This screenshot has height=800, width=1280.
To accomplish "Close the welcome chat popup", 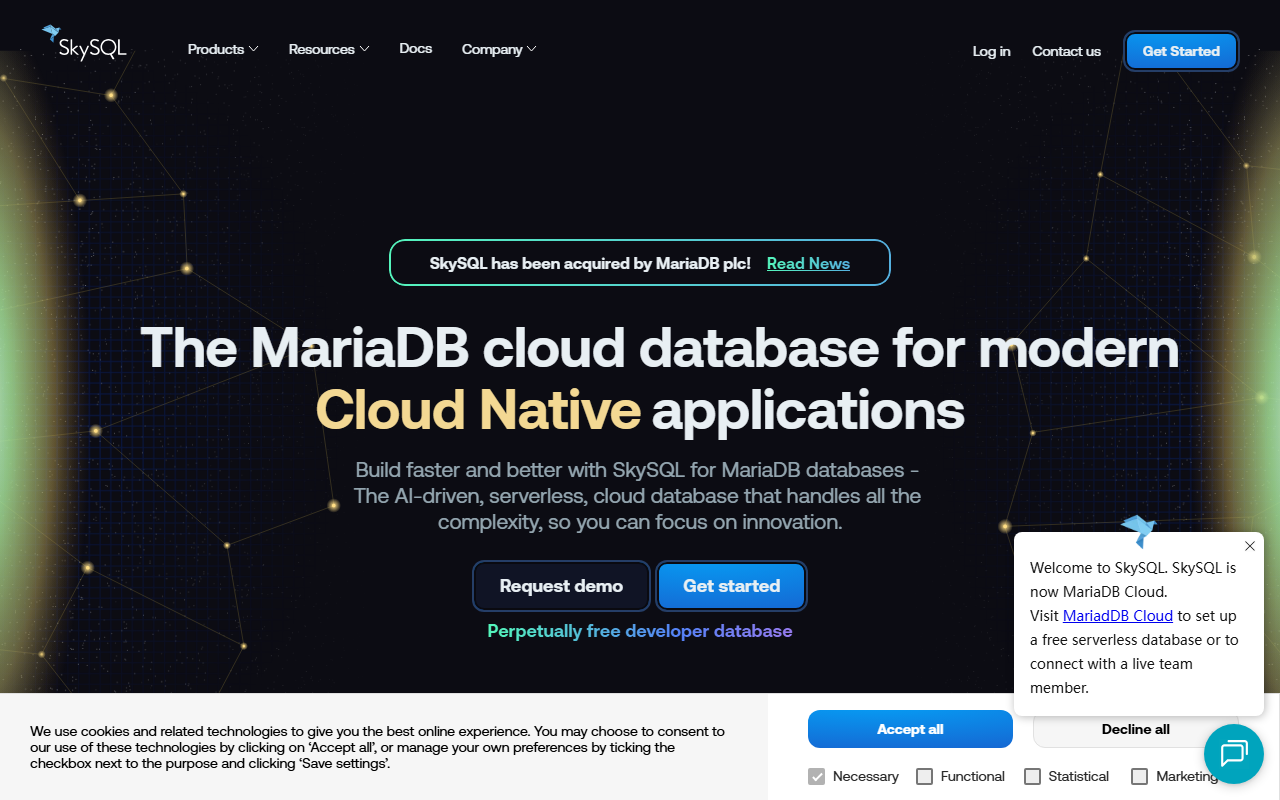I will (x=1250, y=546).
